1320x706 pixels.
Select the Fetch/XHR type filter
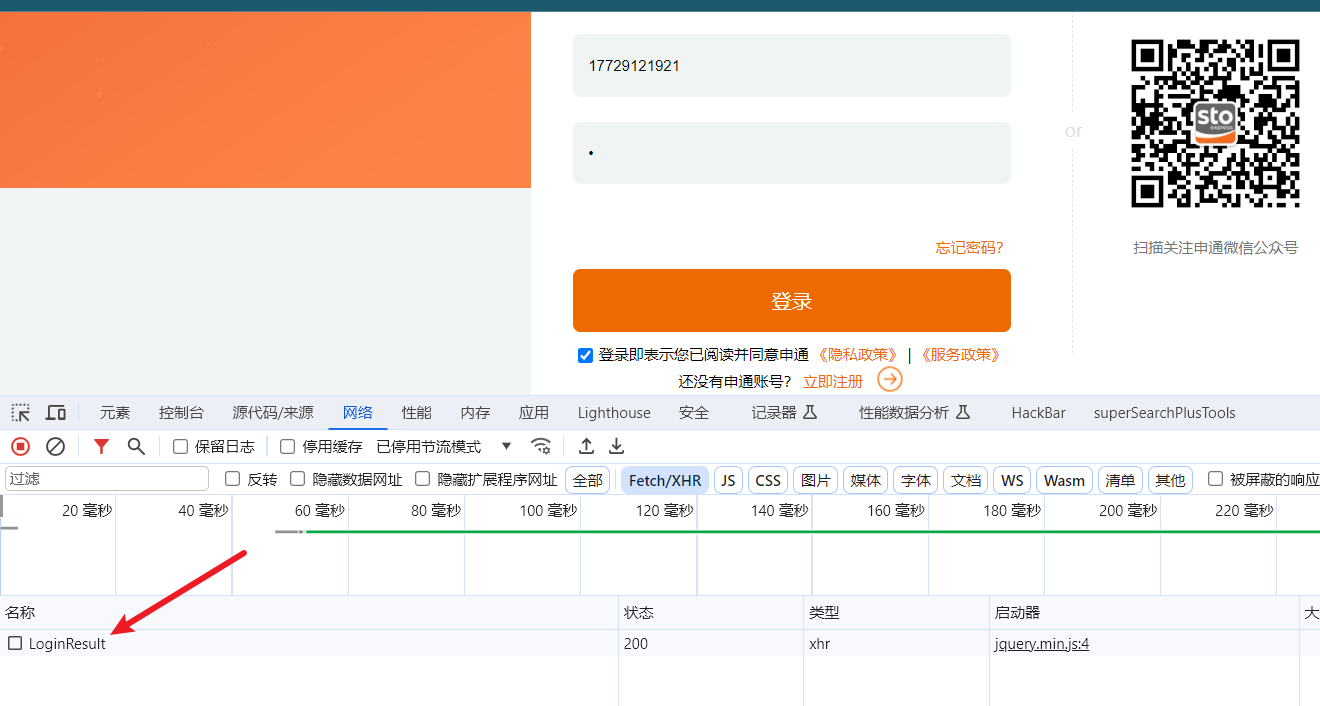(665, 480)
